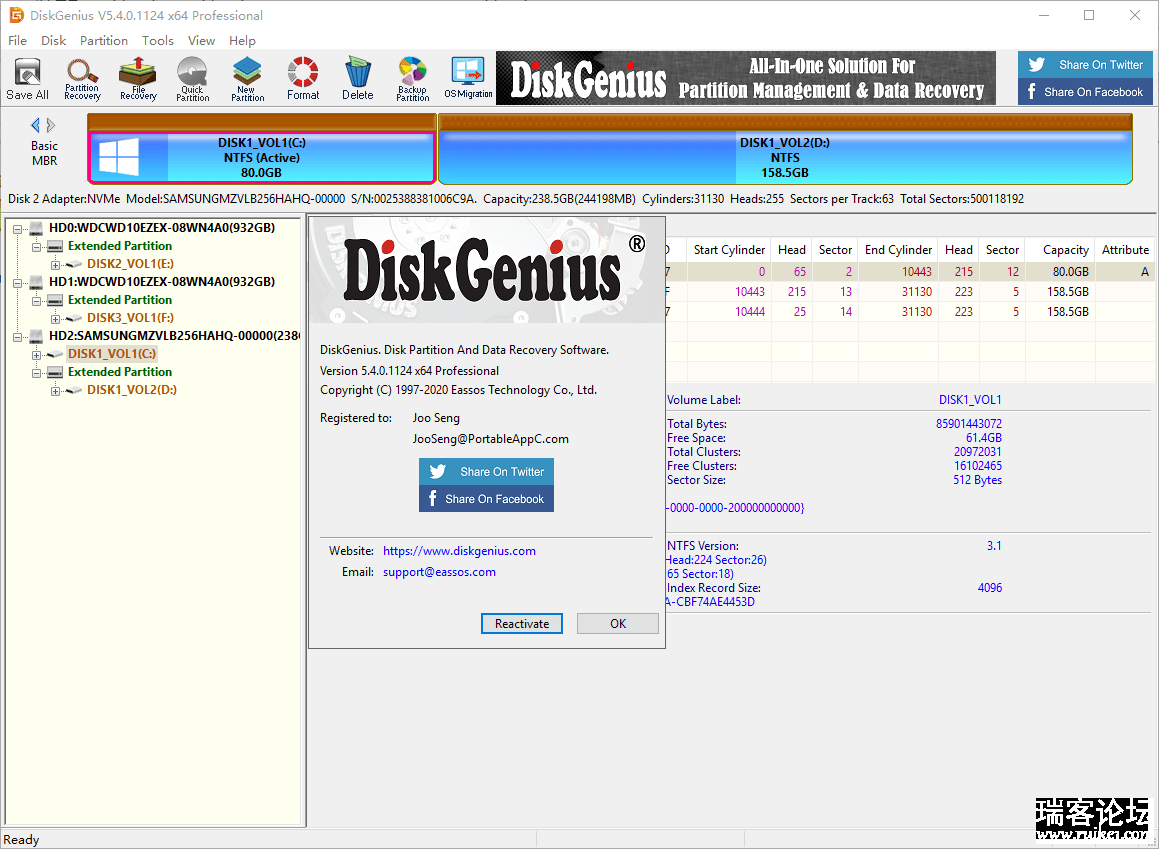
Task: Select HD1:WDCWD10EZEX disk in tree
Action: 162,282
